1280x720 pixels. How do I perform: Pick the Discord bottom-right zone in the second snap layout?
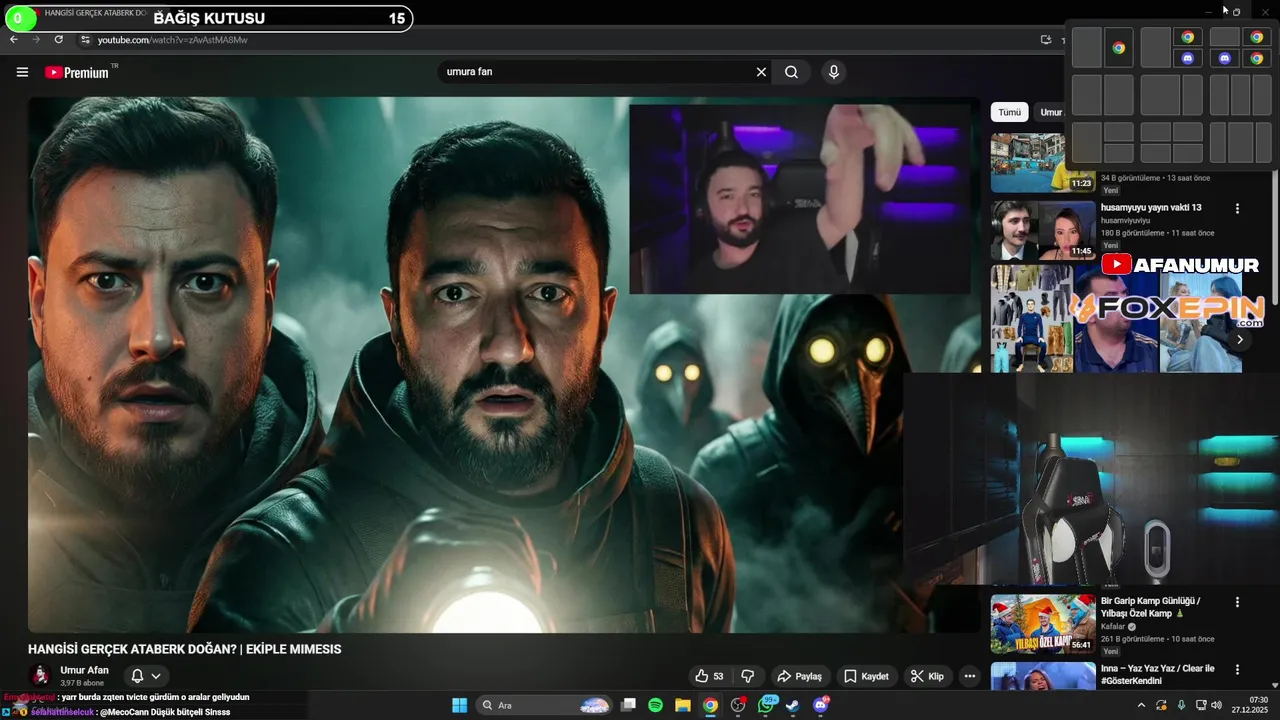[x=1187, y=58]
